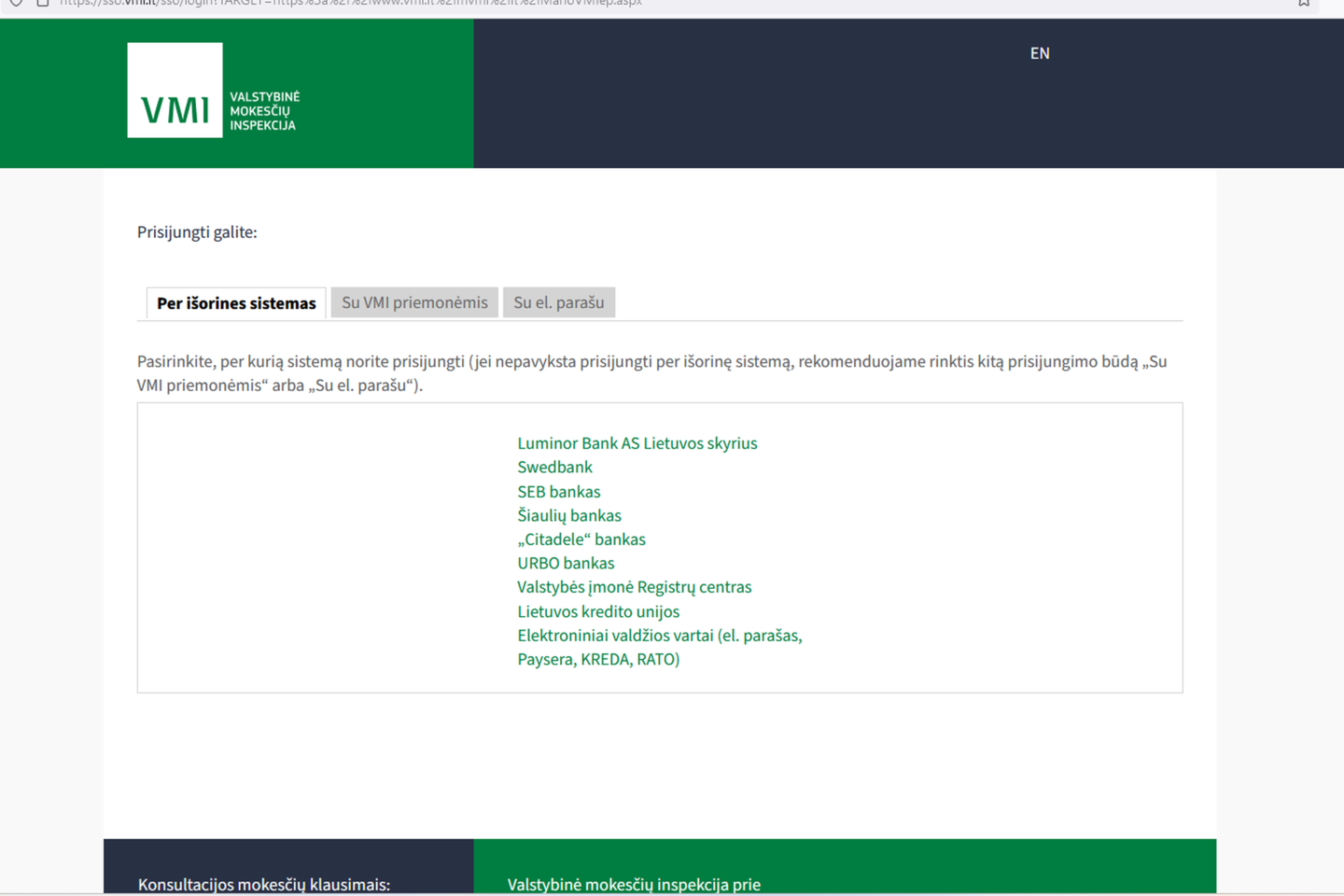
Task: Bookmark this page with the star icon
Action: (1303, 3)
